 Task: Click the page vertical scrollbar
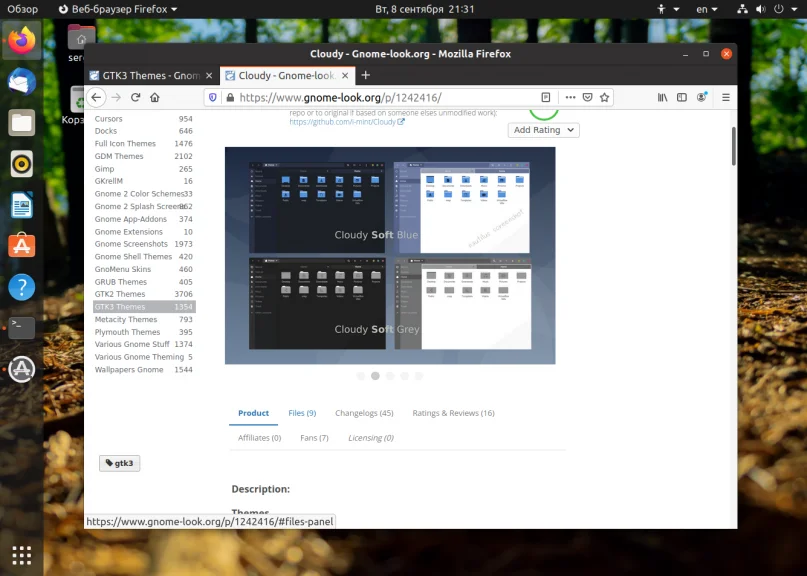(733, 146)
